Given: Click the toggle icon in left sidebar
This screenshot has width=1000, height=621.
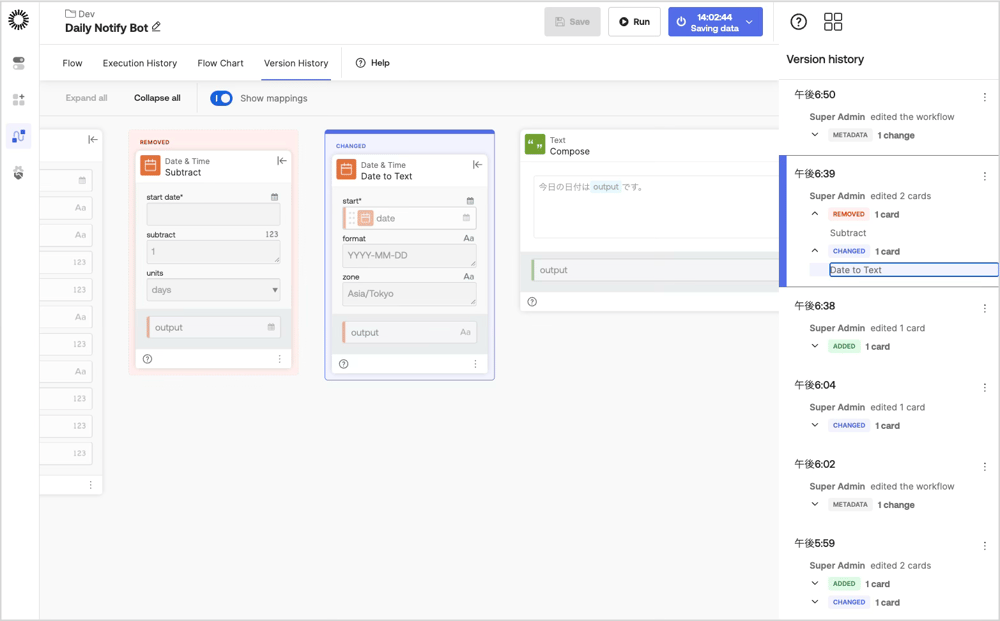Looking at the screenshot, I should point(18,63).
